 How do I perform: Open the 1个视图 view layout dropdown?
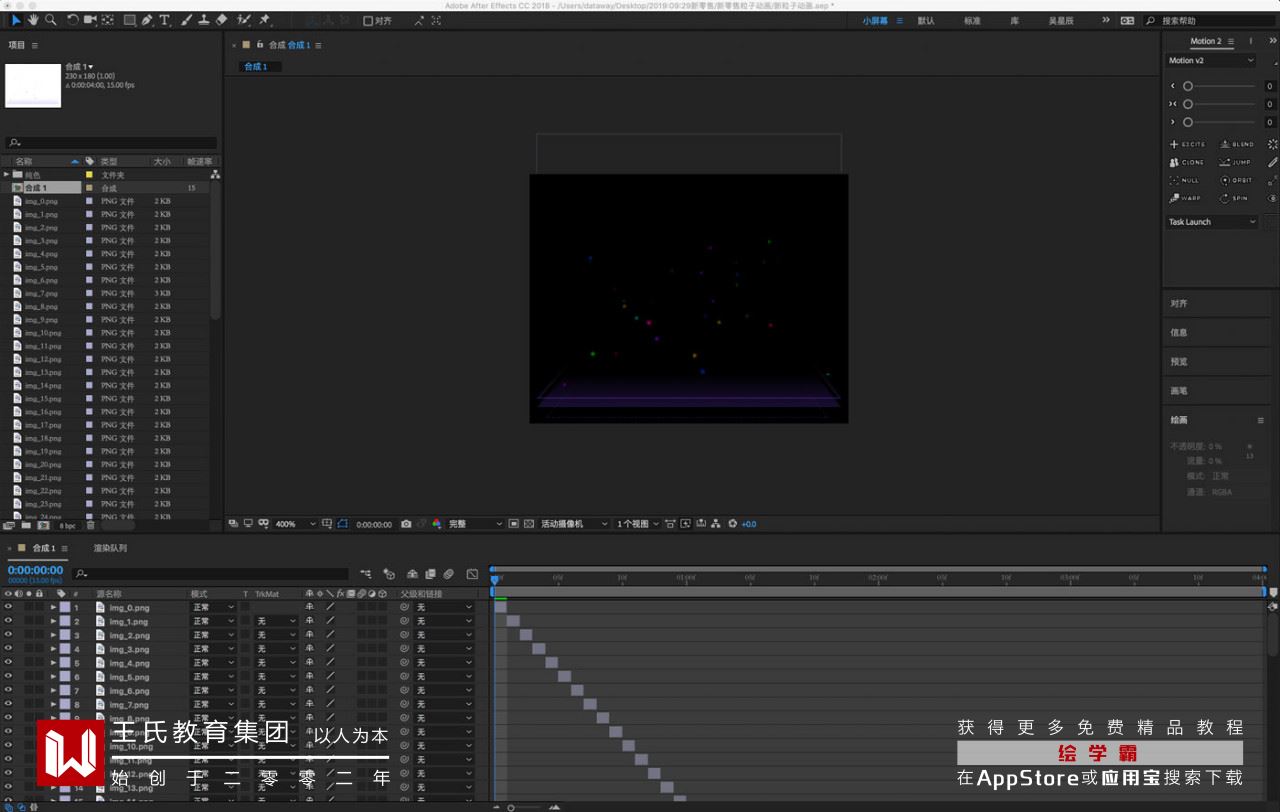tap(638, 524)
